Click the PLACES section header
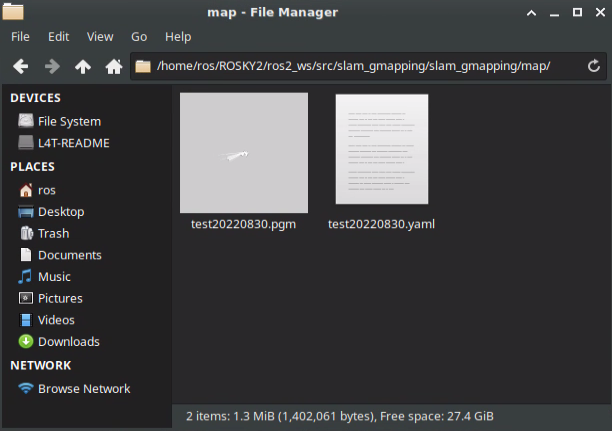Viewport: 612px width, 431px height. pyautogui.click(x=32, y=167)
